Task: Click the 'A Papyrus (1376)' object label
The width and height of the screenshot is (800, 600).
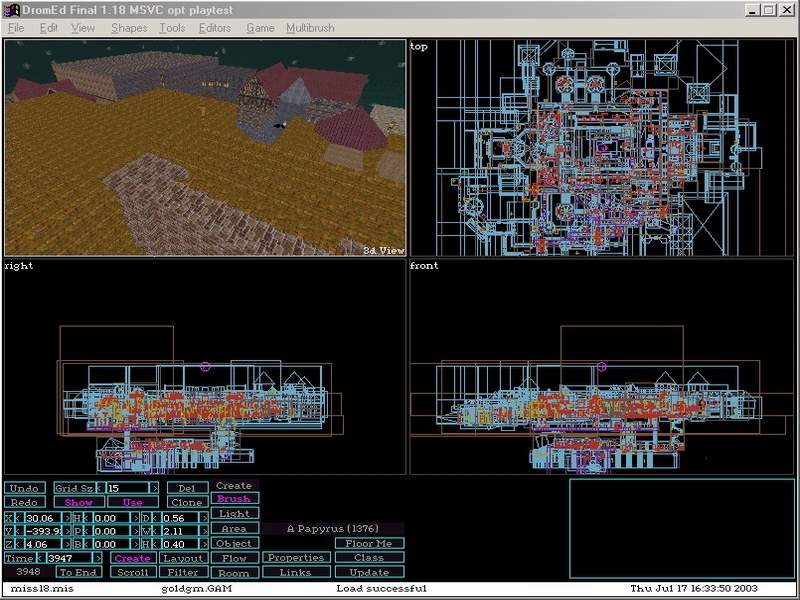Action: coord(333,529)
